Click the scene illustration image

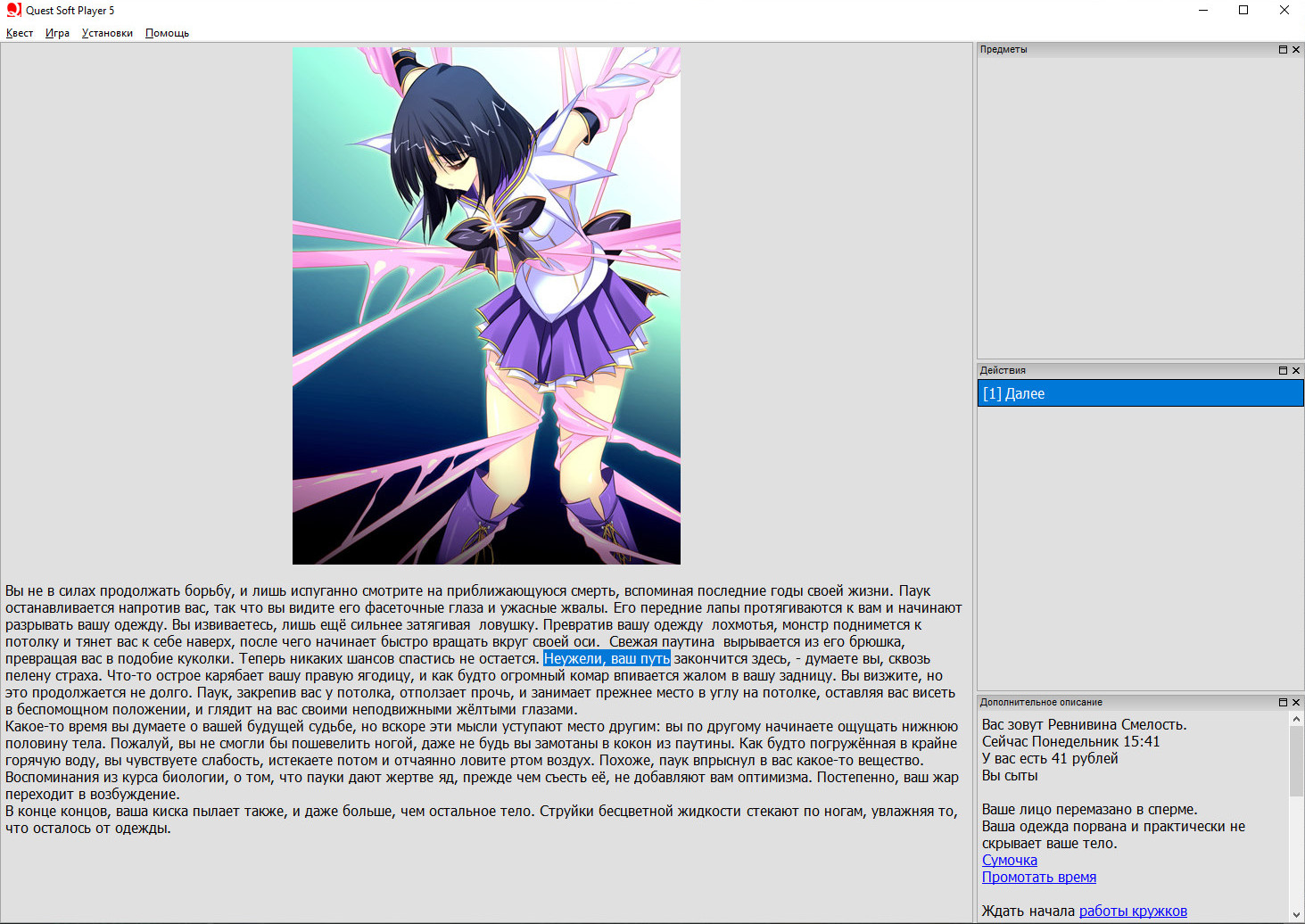tap(486, 306)
